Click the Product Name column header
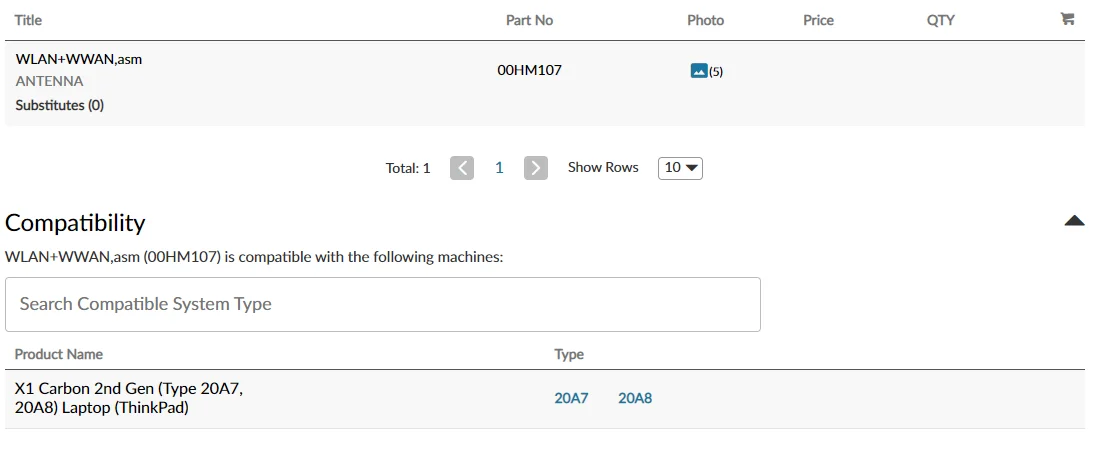Viewport: 1103px width, 451px height. (59, 354)
